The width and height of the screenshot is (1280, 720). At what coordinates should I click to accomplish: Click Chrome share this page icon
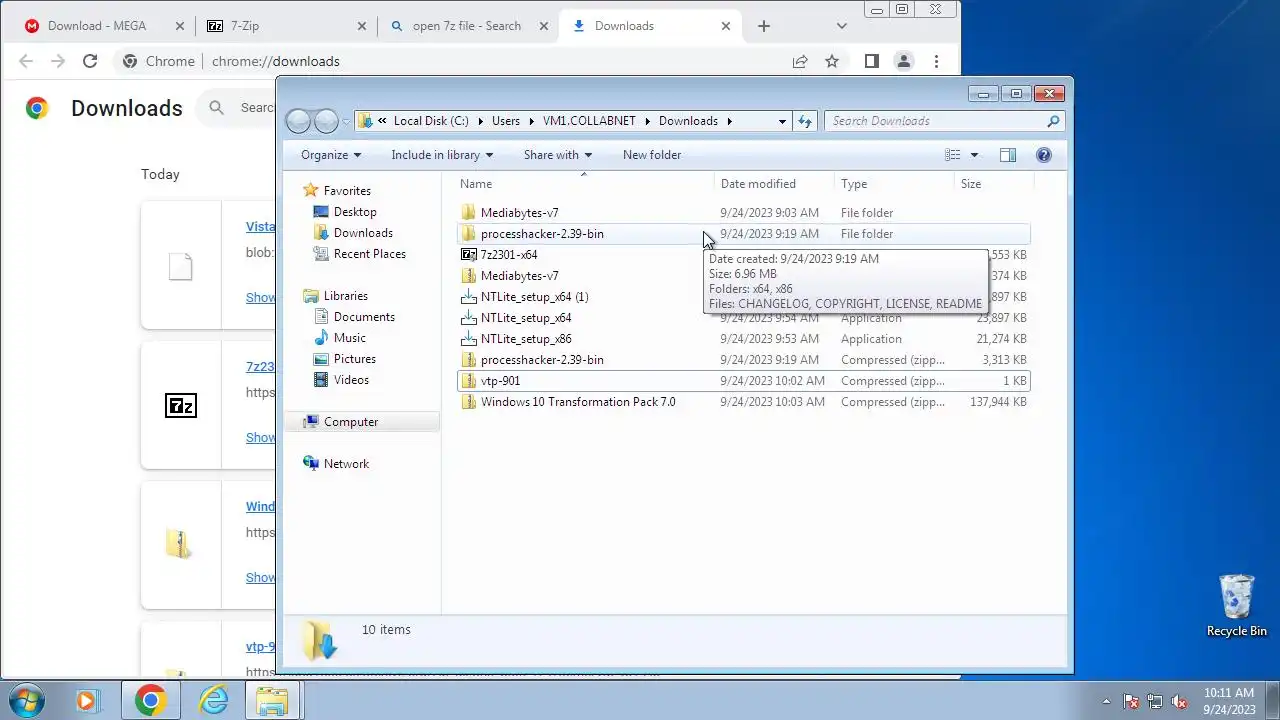(800, 61)
